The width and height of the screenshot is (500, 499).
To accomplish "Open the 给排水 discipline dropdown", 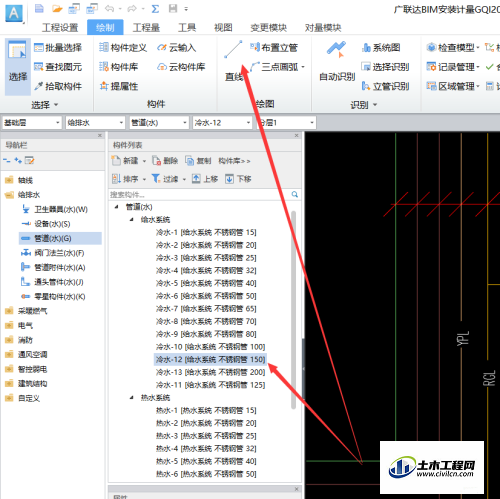I will (x=95, y=123).
